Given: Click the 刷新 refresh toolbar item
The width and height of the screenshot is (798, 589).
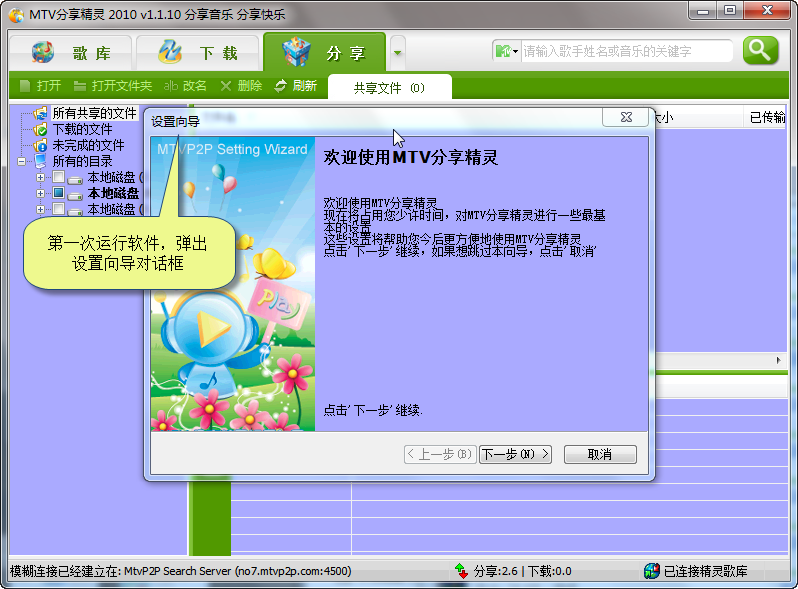Looking at the screenshot, I should point(296,86).
